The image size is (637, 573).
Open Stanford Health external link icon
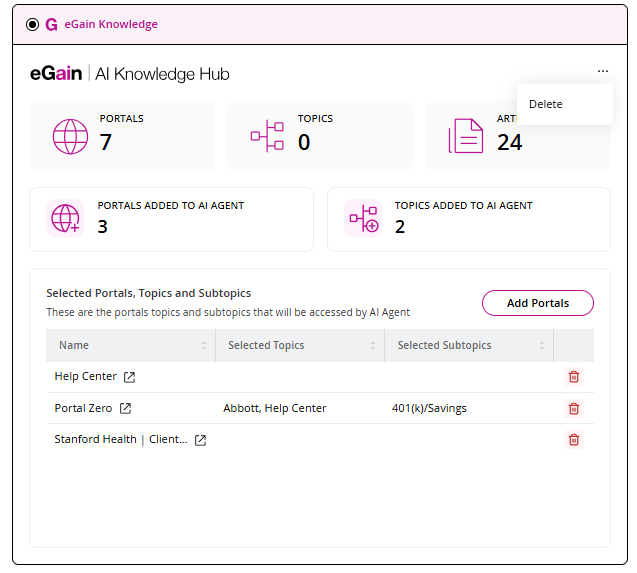(200, 440)
